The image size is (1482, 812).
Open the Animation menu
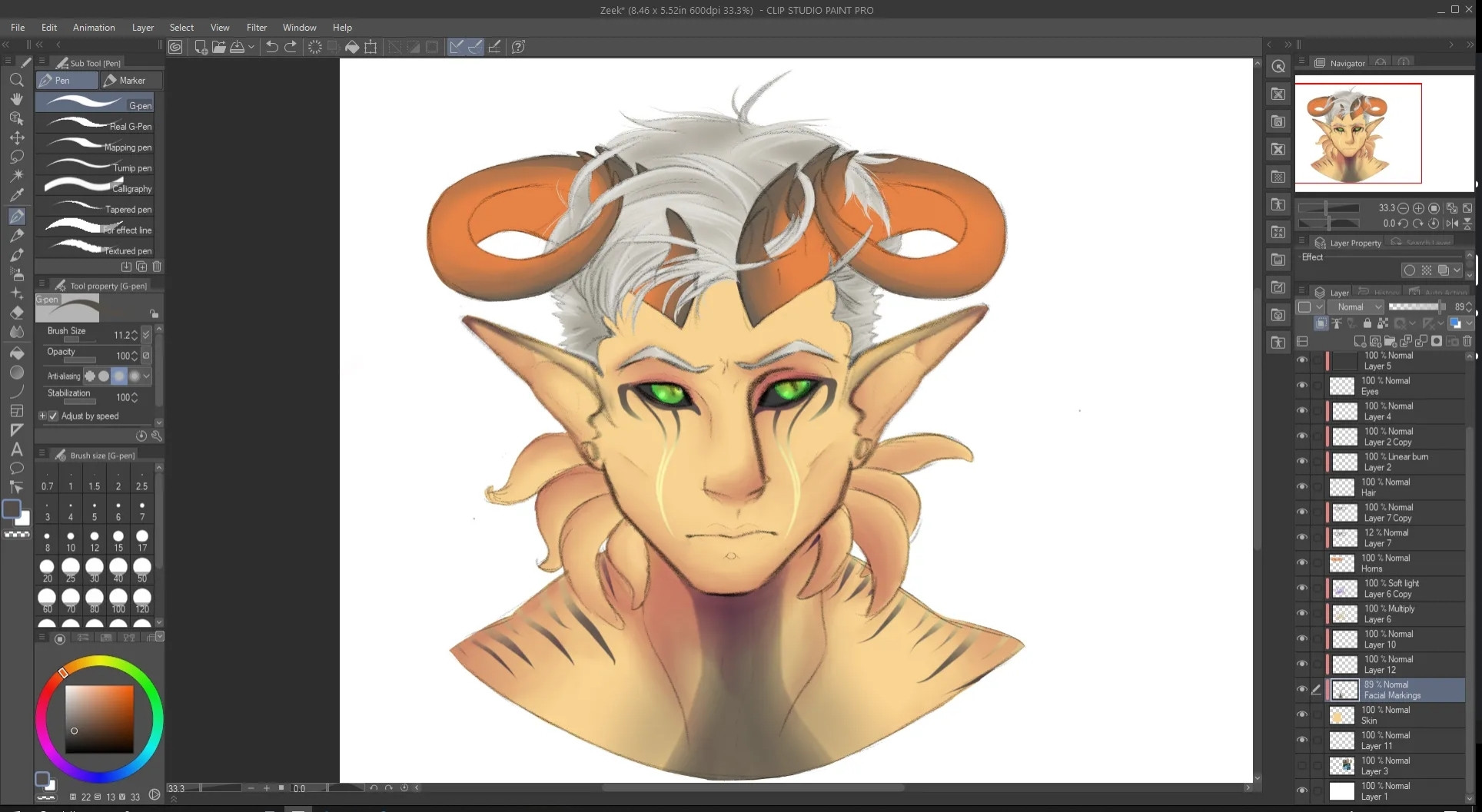pyautogui.click(x=94, y=27)
